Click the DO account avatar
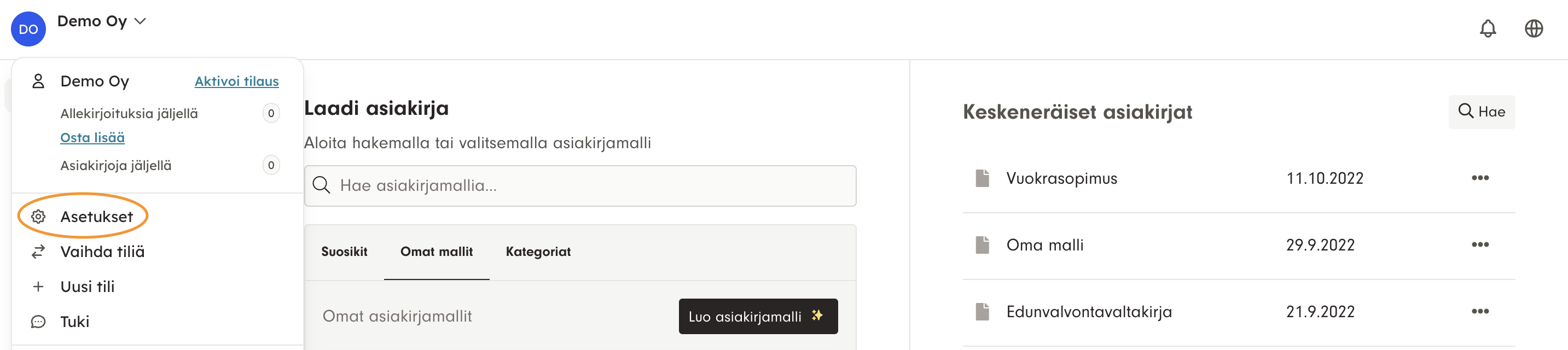1568x350 pixels. tap(28, 29)
